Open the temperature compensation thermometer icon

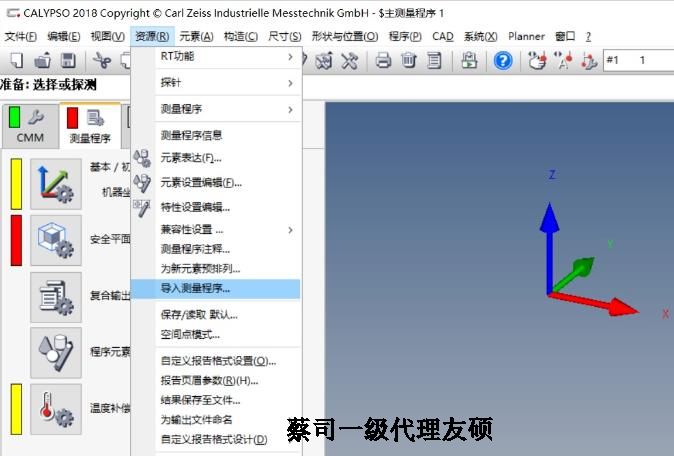tap(56, 409)
